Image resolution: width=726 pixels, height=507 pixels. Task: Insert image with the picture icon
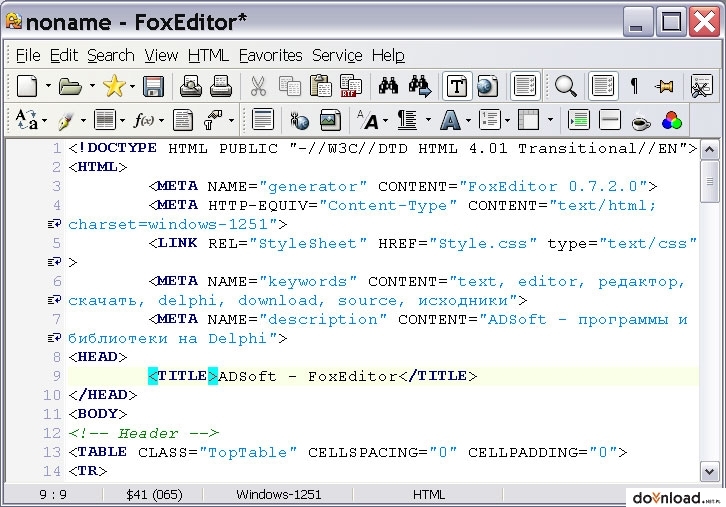330,120
